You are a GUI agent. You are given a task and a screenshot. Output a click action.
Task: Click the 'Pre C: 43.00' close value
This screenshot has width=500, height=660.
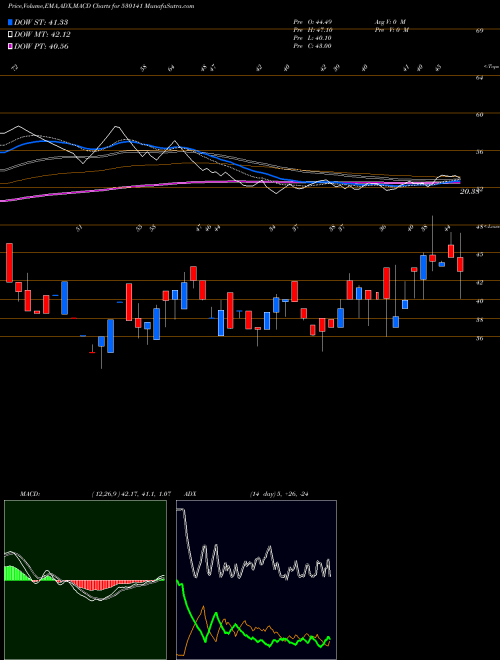[x=312, y=46]
